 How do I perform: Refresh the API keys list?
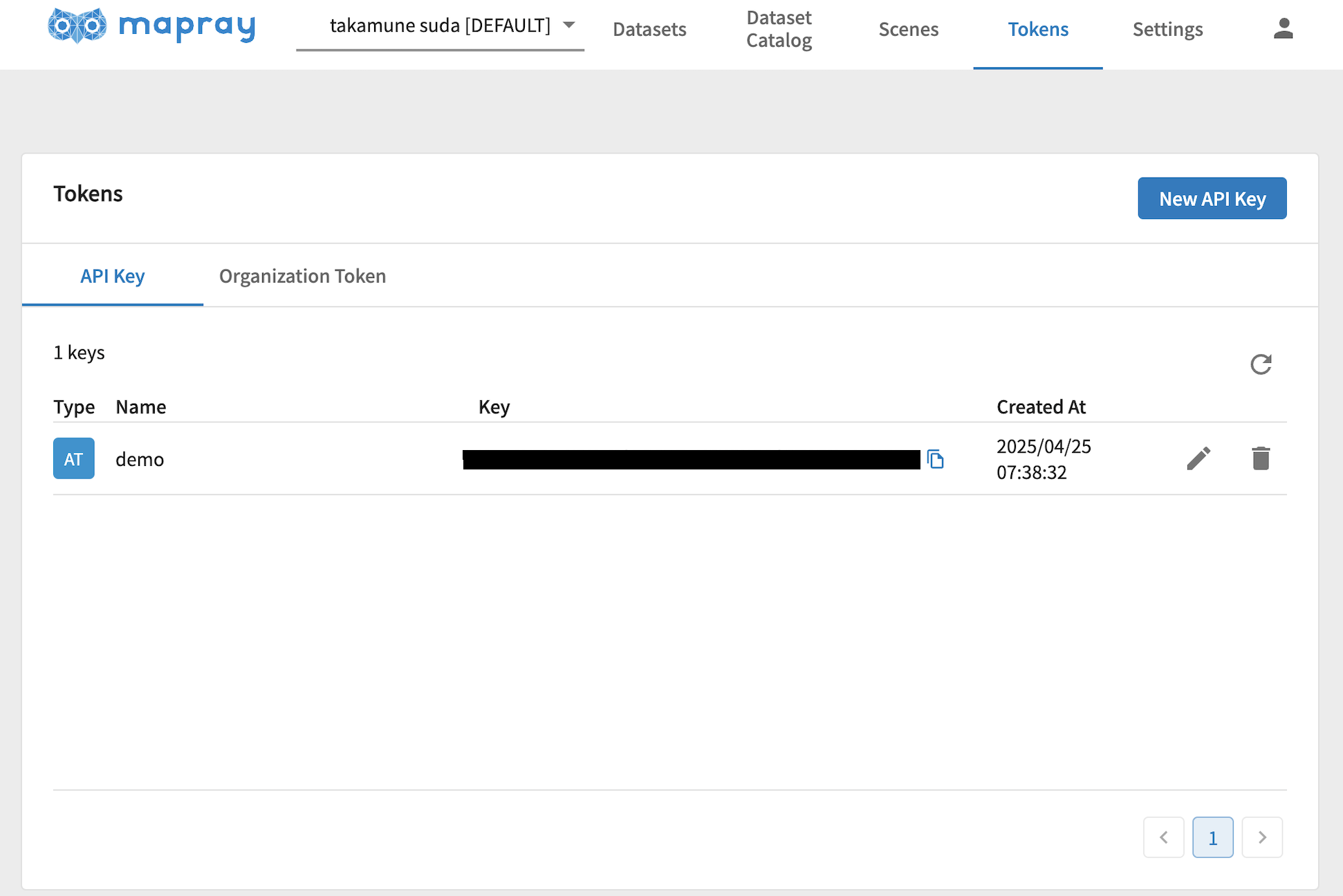(x=1260, y=364)
